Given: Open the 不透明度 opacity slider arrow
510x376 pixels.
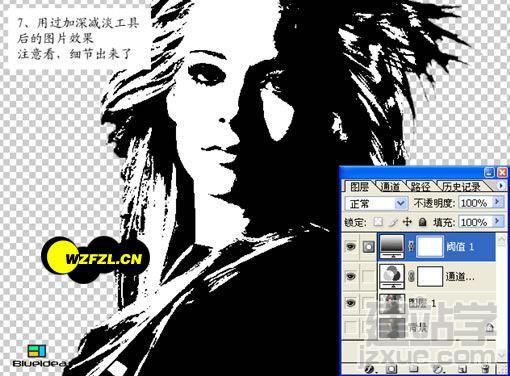Looking at the screenshot, I should tap(497, 202).
